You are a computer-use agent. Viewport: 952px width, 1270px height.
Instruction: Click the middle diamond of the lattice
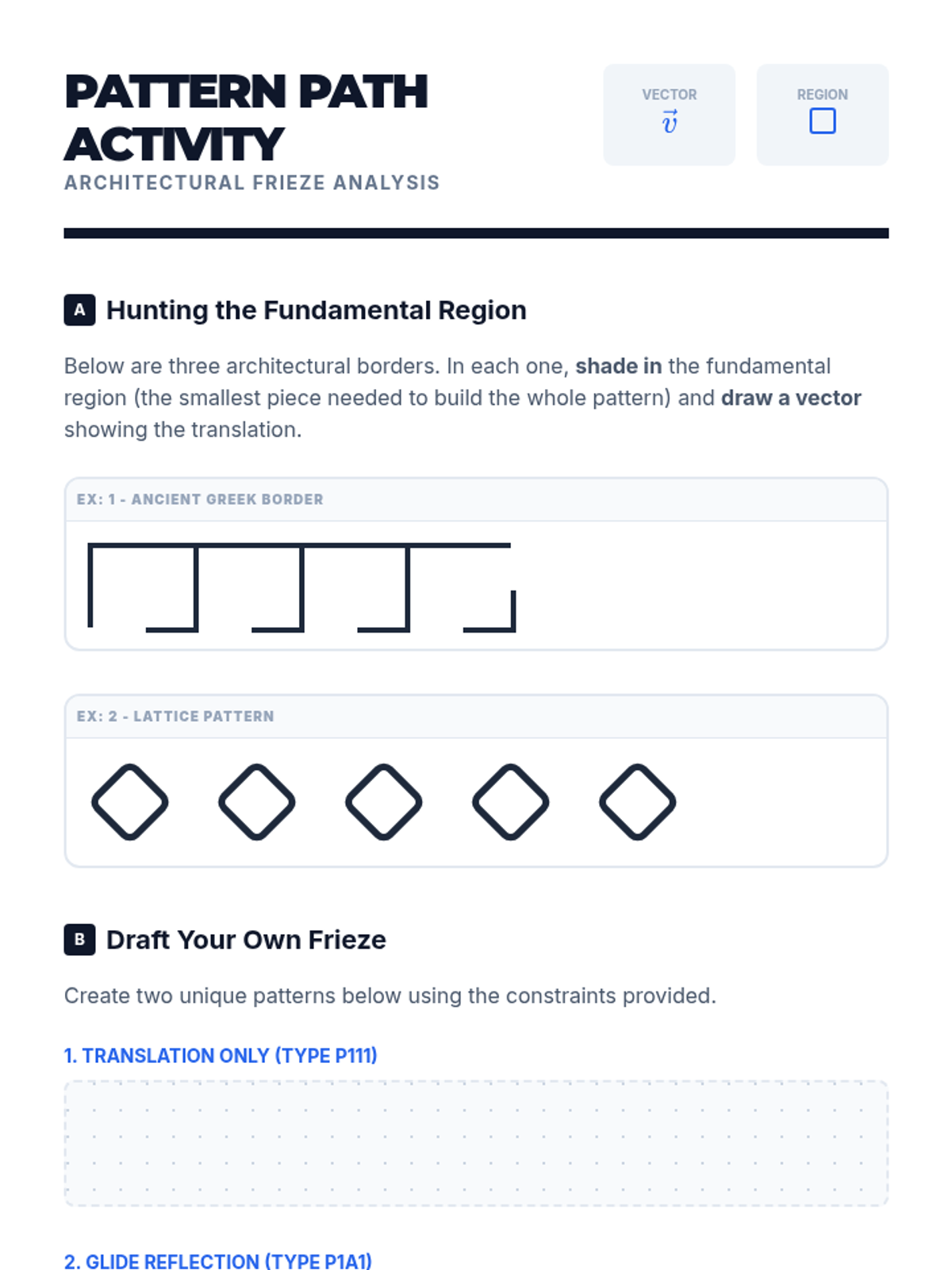(x=384, y=802)
